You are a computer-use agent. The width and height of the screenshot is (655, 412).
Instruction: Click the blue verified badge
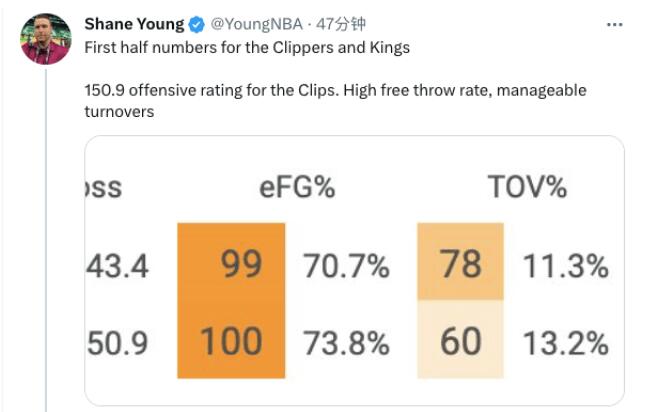click(197, 24)
